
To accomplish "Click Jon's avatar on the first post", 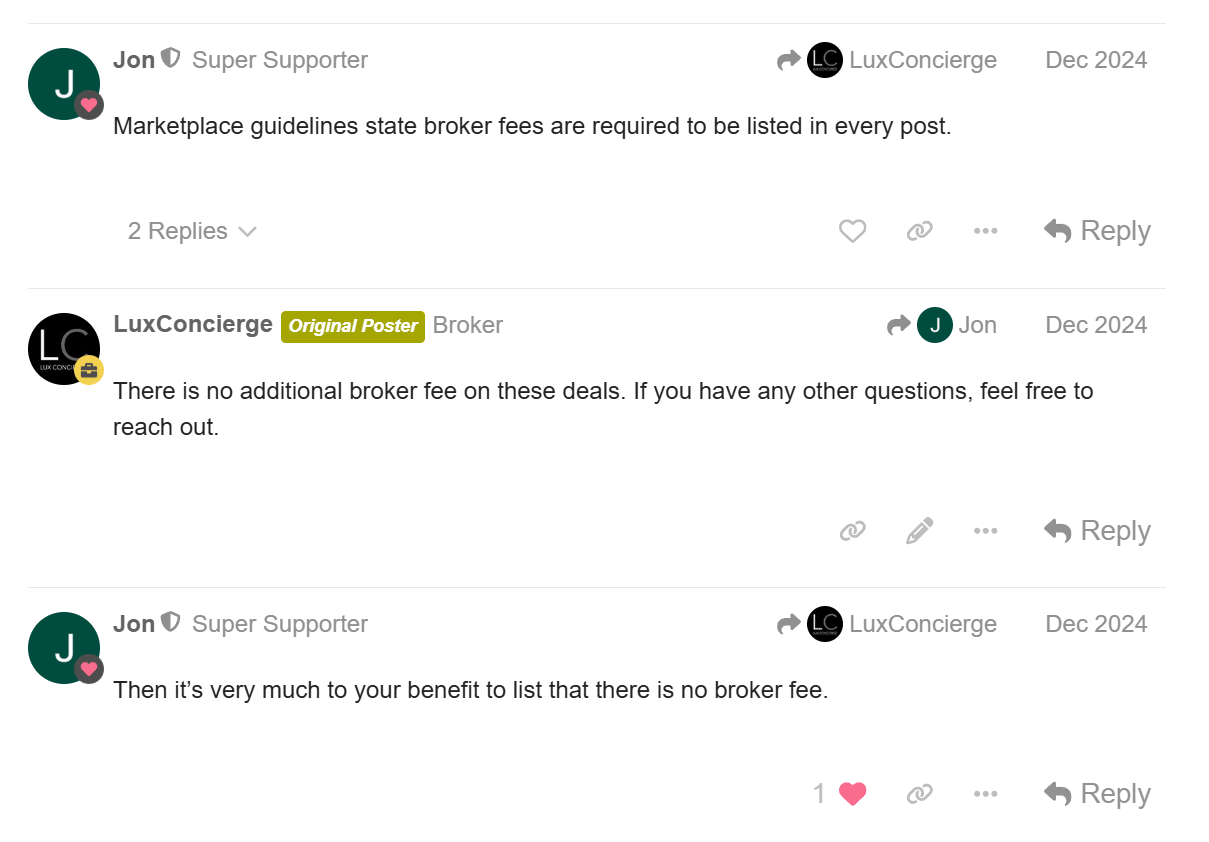I will point(64,84).
